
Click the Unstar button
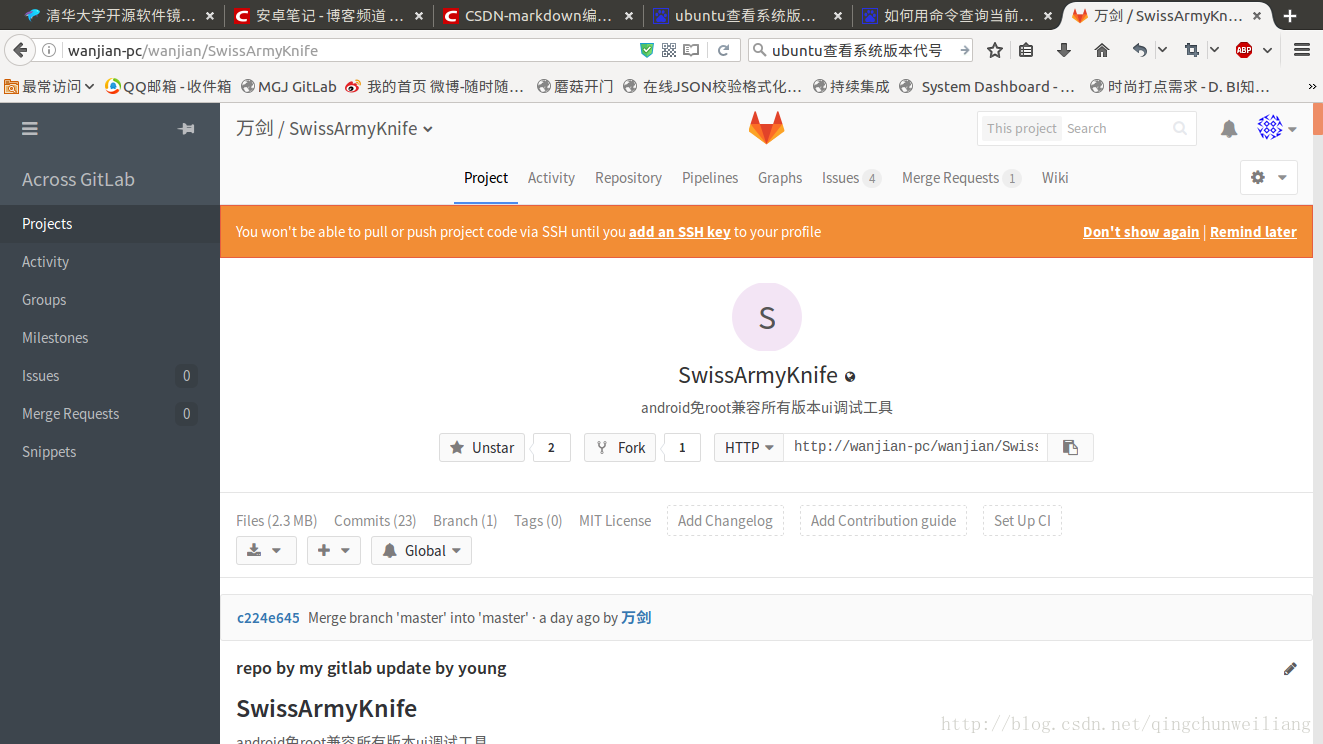482,447
